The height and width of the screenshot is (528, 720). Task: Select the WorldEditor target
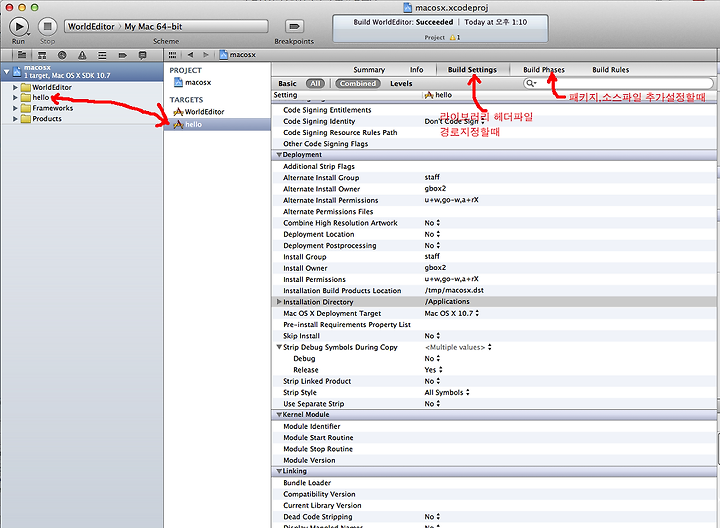pos(199,112)
